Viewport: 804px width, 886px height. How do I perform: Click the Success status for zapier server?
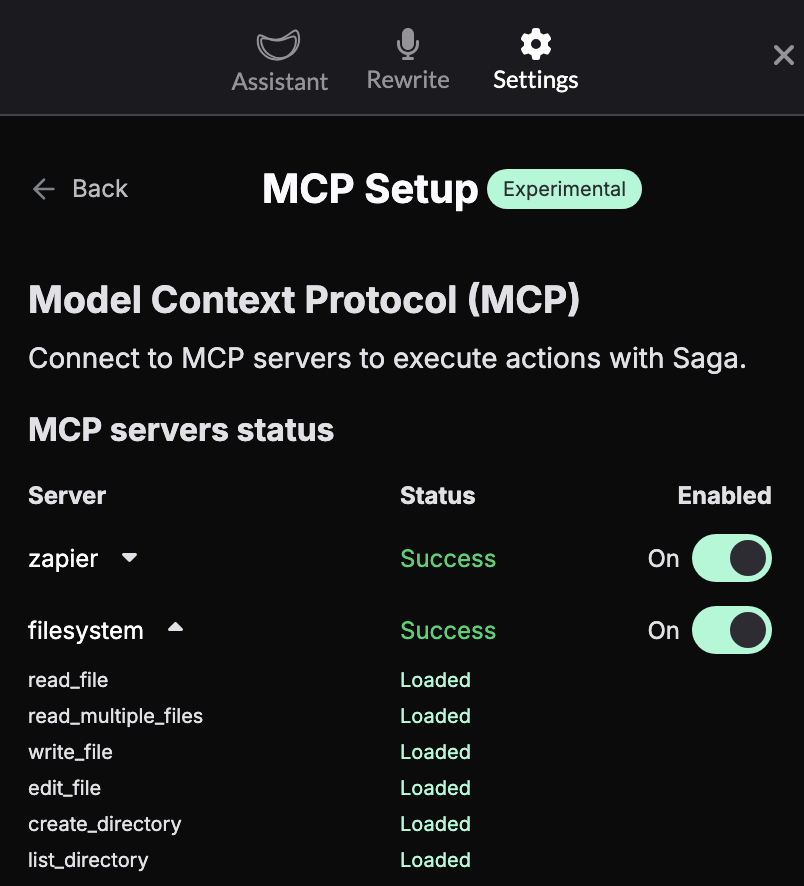click(448, 558)
